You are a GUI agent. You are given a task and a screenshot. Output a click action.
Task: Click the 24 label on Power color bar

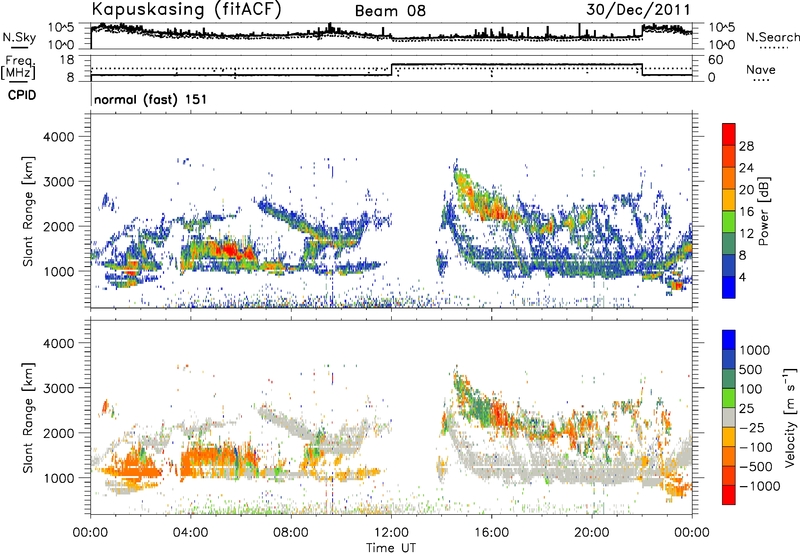click(x=746, y=168)
